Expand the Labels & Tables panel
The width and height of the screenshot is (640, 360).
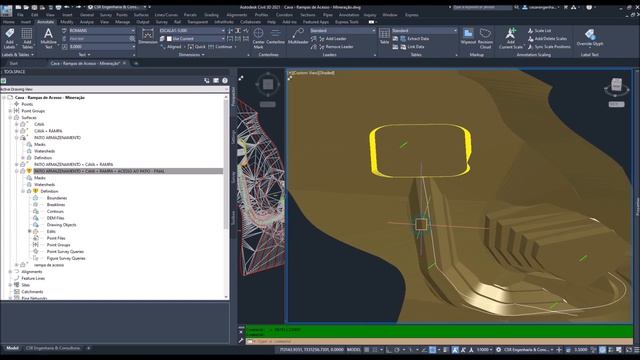(18, 55)
